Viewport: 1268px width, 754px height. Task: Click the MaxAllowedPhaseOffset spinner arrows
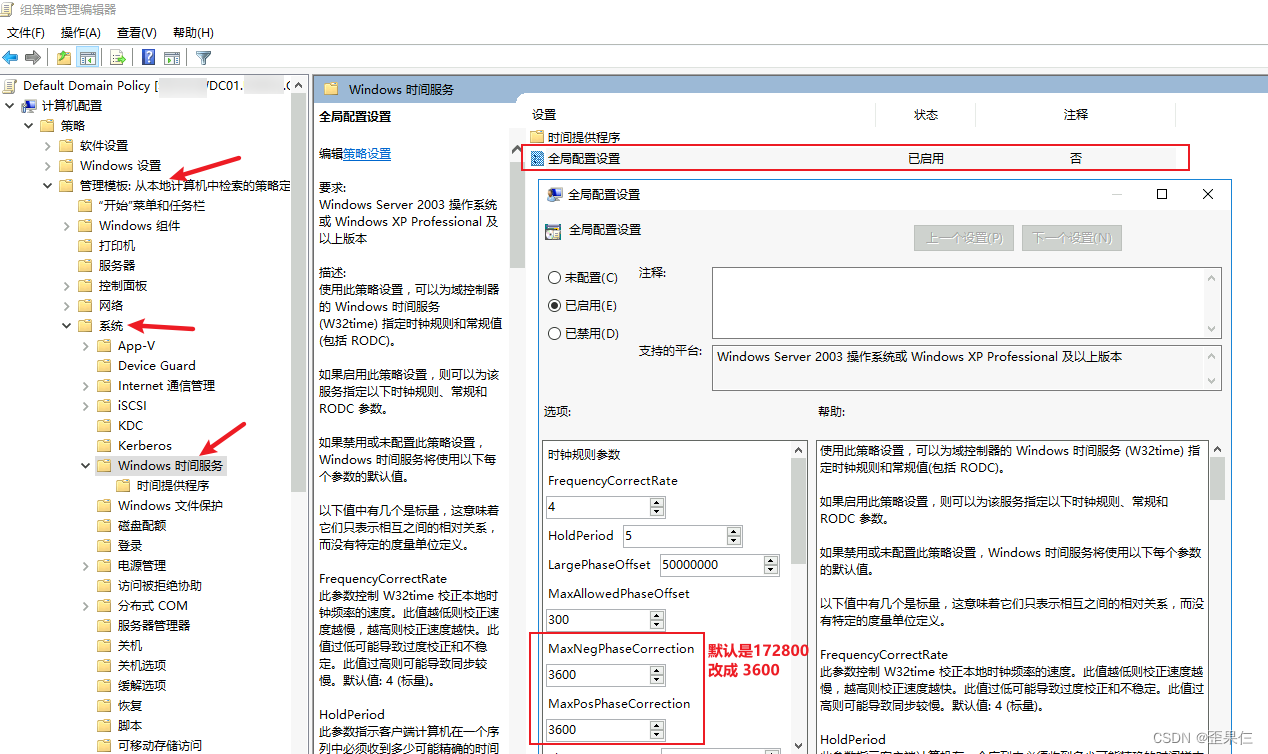click(x=657, y=620)
